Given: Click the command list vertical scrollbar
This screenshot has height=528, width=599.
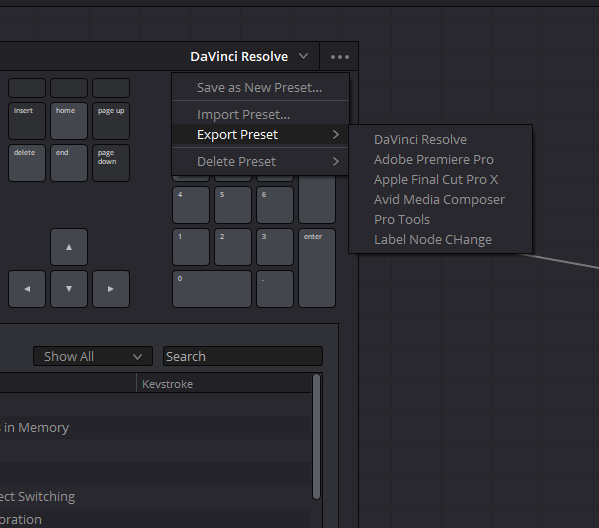Looking at the screenshot, I should click(x=316, y=437).
